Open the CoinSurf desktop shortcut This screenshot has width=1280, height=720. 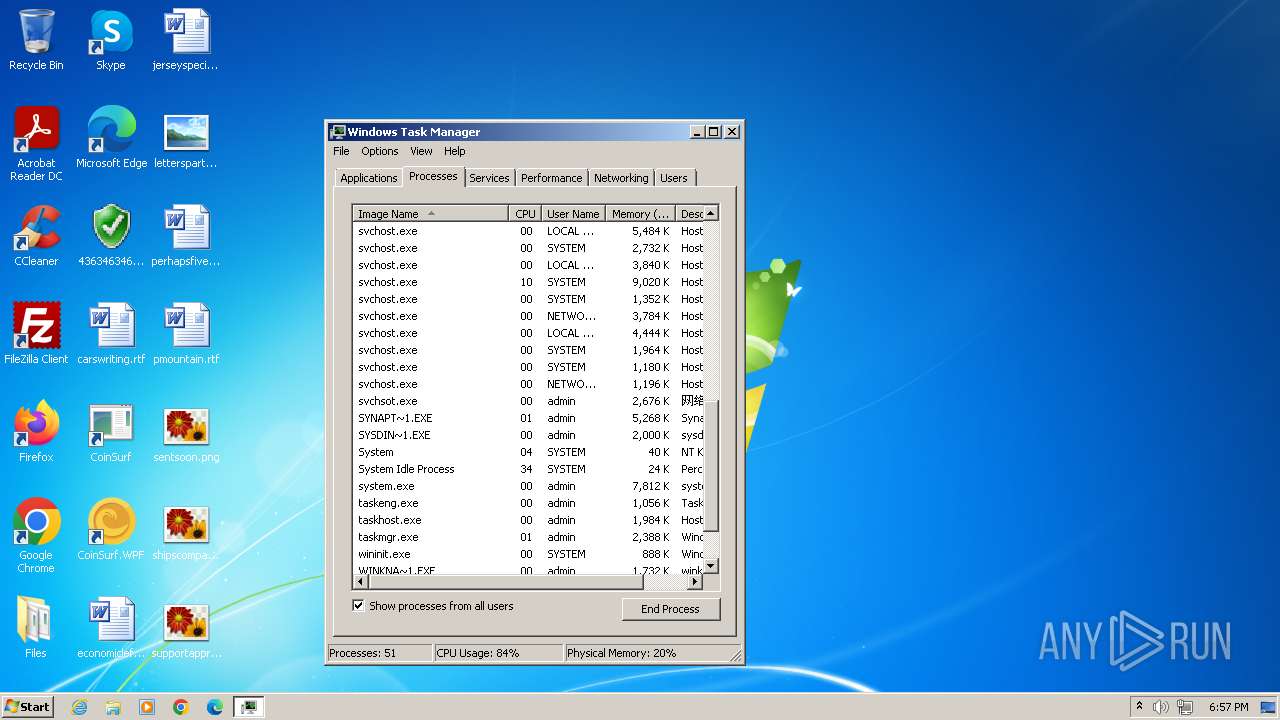(111, 432)
